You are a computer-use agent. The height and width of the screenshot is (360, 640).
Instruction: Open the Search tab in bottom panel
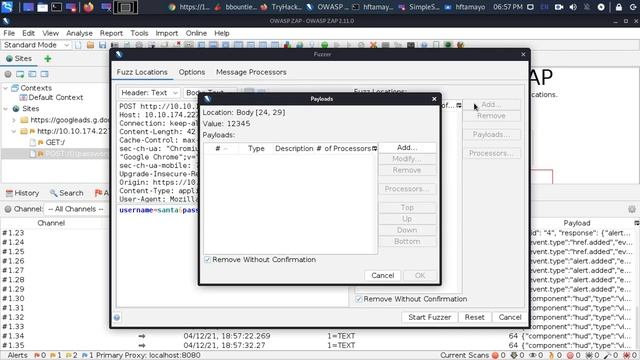67,193
